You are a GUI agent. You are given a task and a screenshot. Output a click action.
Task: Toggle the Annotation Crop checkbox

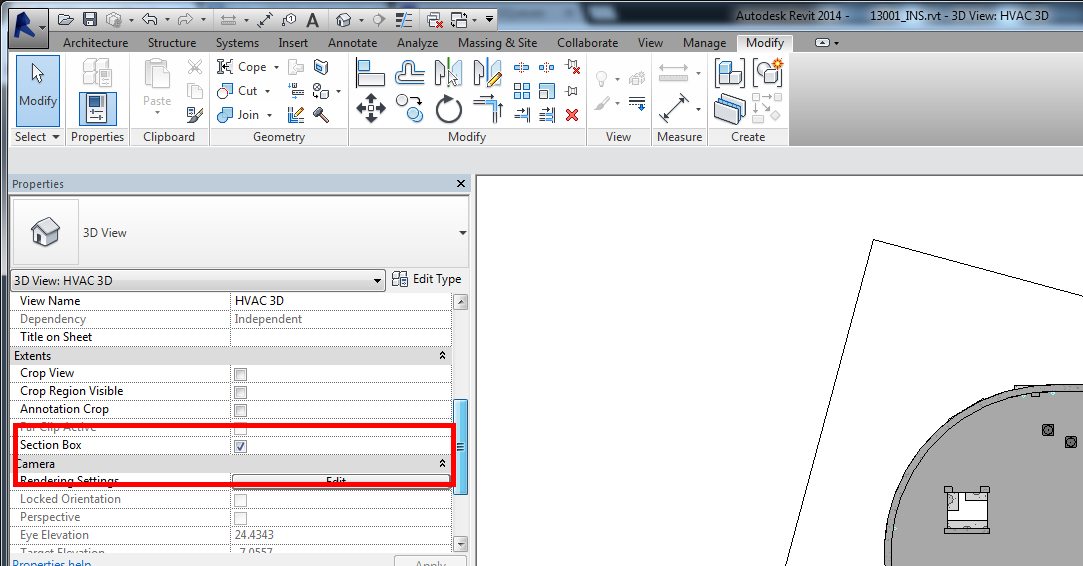point(240,410)
